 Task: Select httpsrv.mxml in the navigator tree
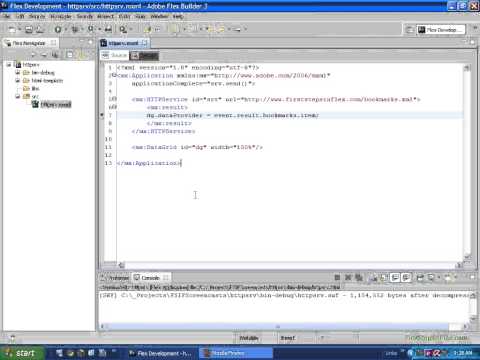pyautogui.click(x=52, y=105)
